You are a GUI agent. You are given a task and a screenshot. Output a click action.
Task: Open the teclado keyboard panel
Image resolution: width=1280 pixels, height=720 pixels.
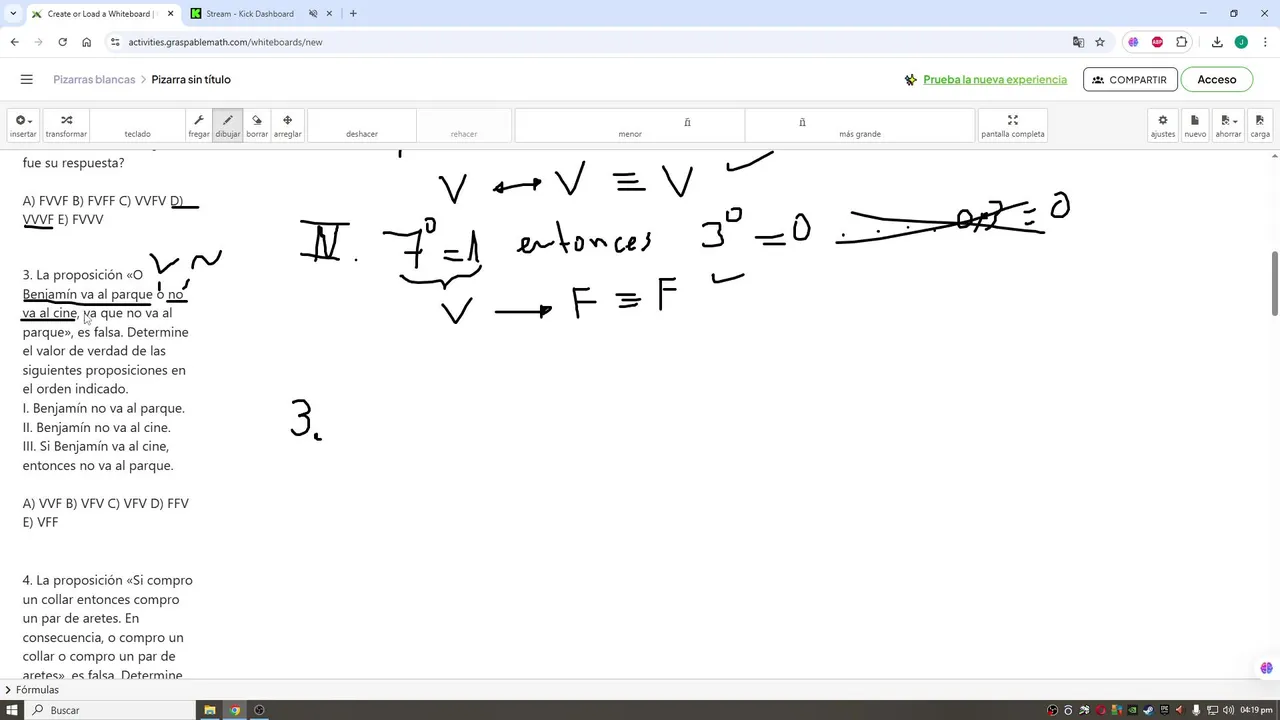(x=137, y=126)
